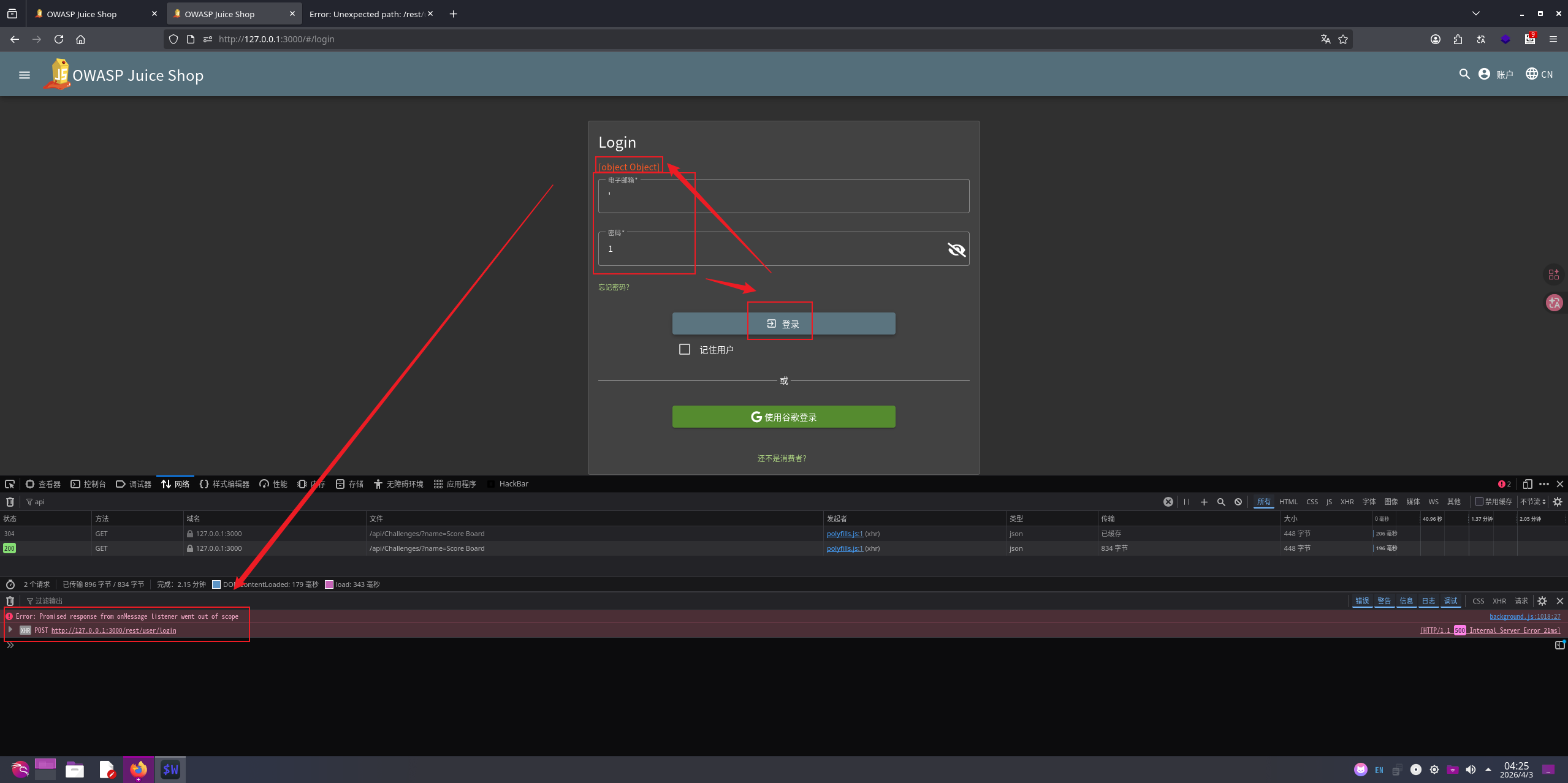This screenshot has width=1568, height=783.
Task: Open the Firefox extensions puzzle icon
Action: tap(1458, 39)
